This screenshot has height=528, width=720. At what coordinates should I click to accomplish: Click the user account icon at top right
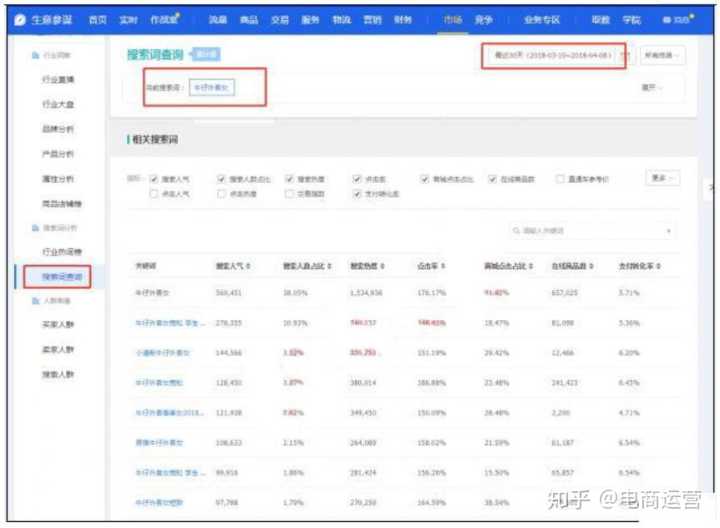coord(669,19)
